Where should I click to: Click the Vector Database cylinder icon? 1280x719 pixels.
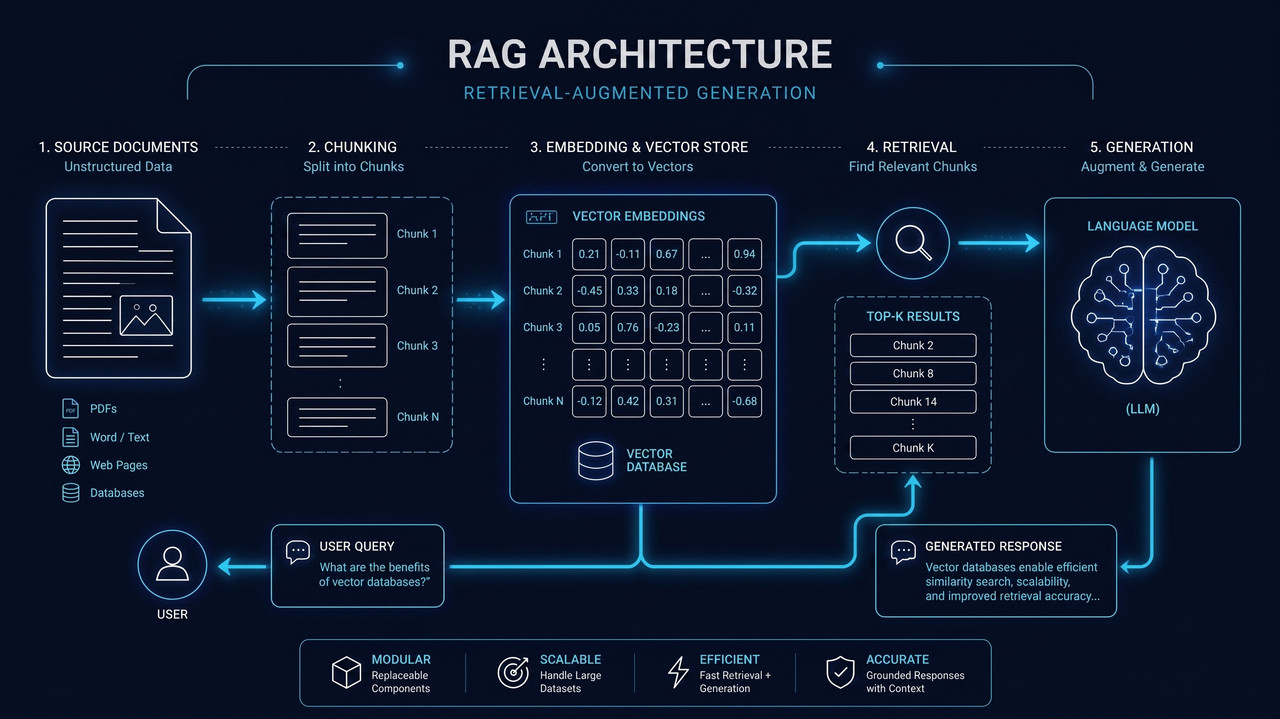(595, 460)
